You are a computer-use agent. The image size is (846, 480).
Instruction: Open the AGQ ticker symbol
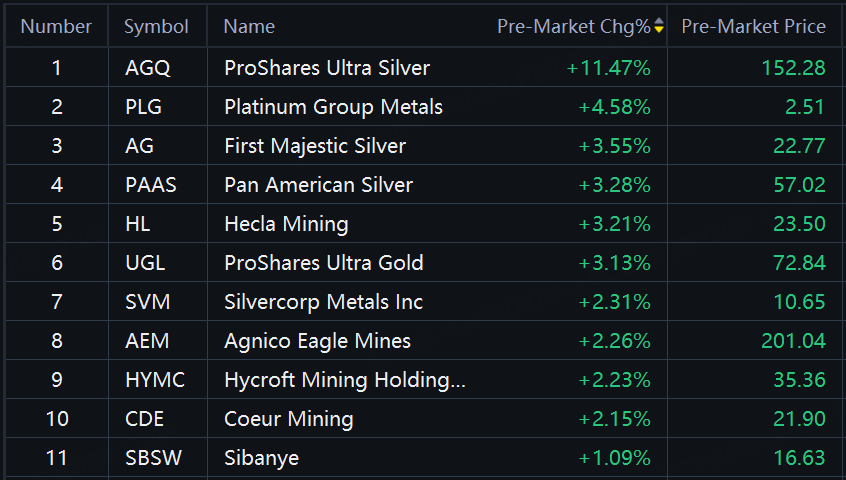pyautogui.click(x=148, y=68)
